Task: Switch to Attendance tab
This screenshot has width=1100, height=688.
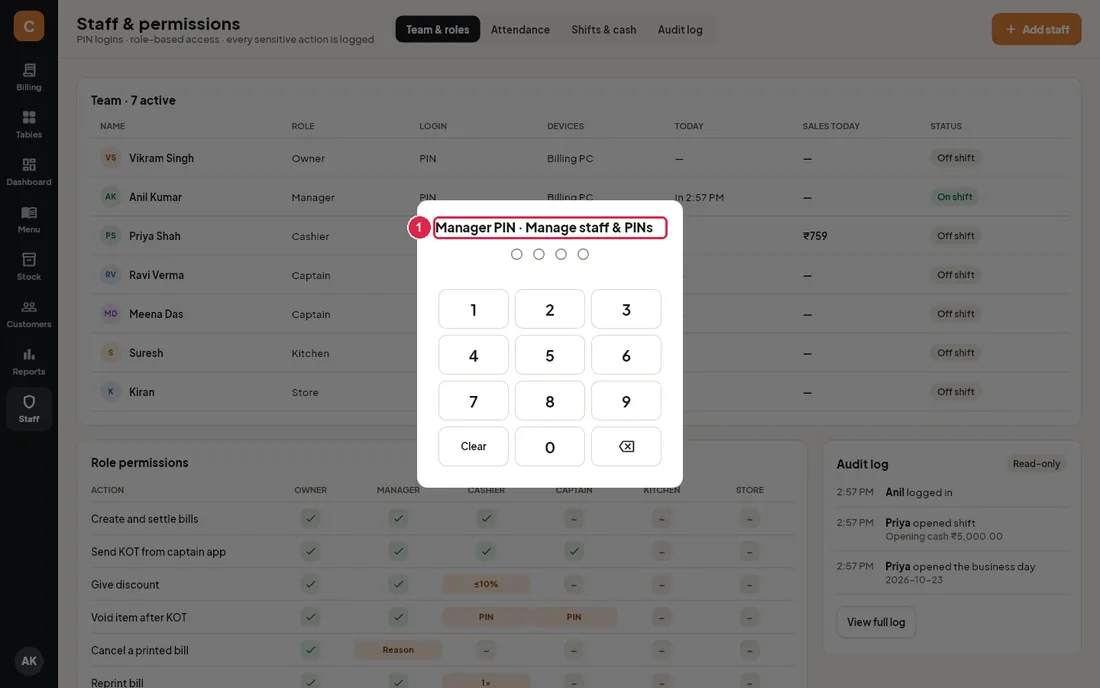Action: [x=520, y=29]
